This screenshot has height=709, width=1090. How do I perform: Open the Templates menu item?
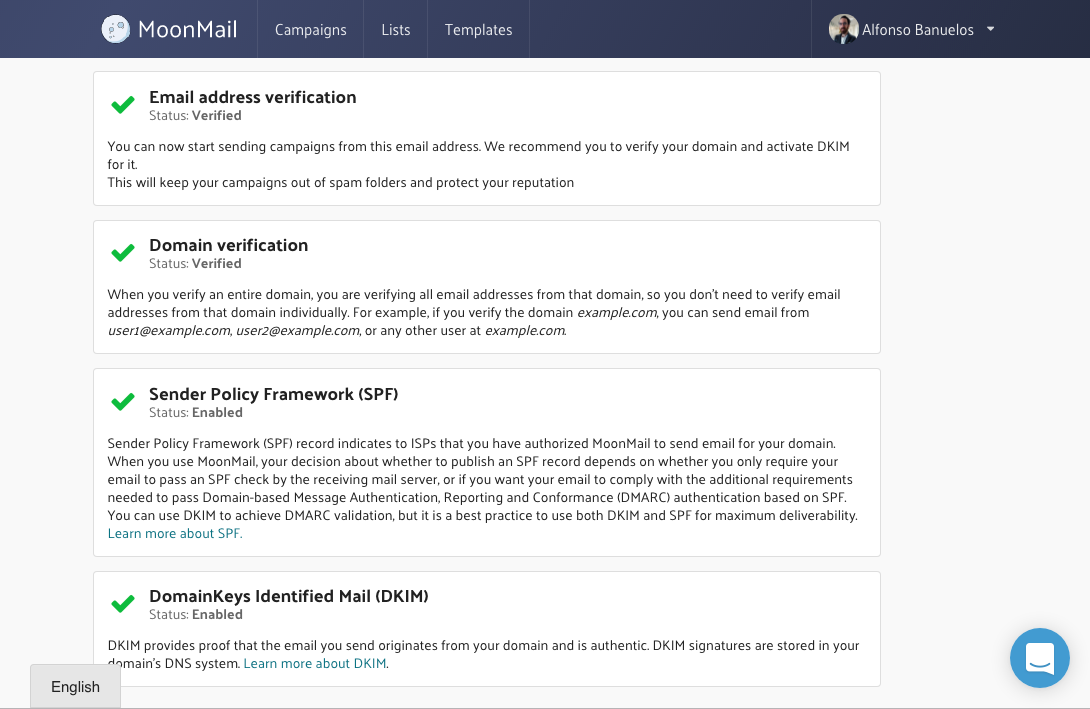tap(479, 30)
